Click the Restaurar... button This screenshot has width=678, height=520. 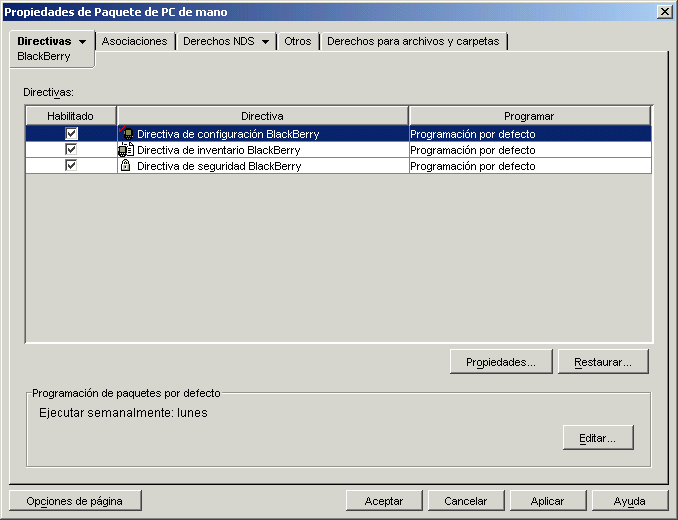603,362
